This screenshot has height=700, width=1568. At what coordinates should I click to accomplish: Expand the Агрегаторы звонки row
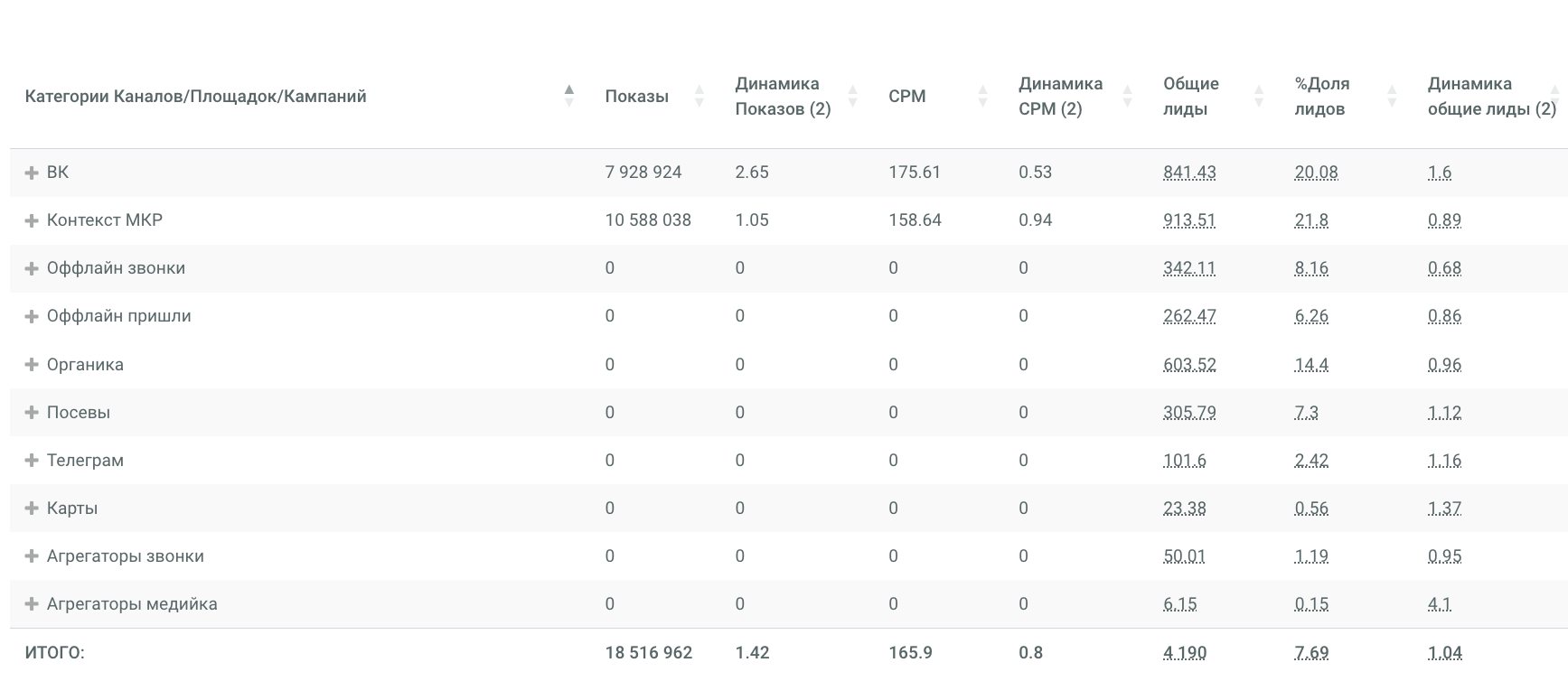click(x=32, y=555)
